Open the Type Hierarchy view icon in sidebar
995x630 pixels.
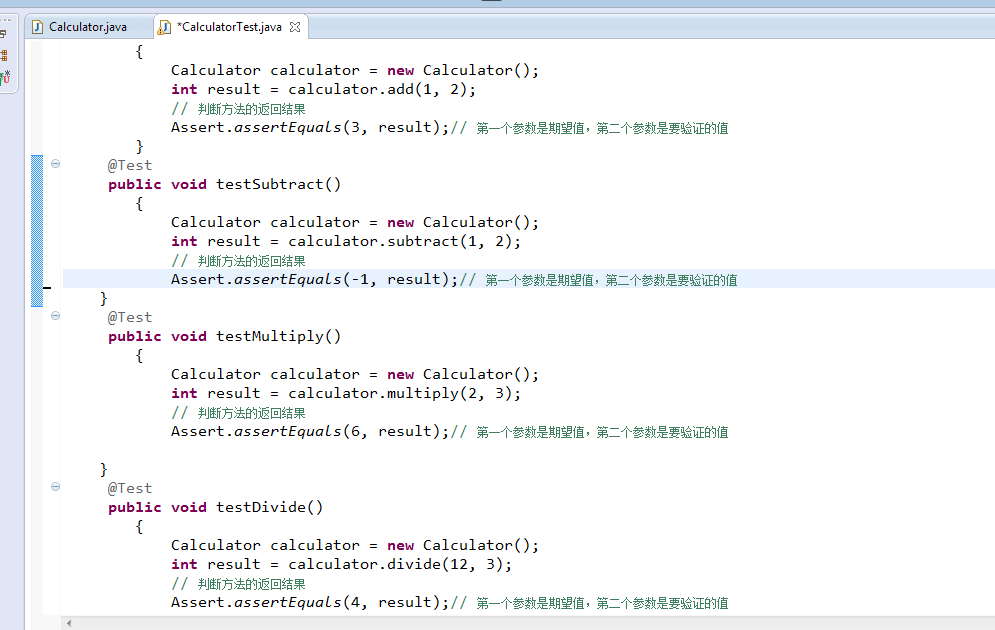(x=4, y=55)
